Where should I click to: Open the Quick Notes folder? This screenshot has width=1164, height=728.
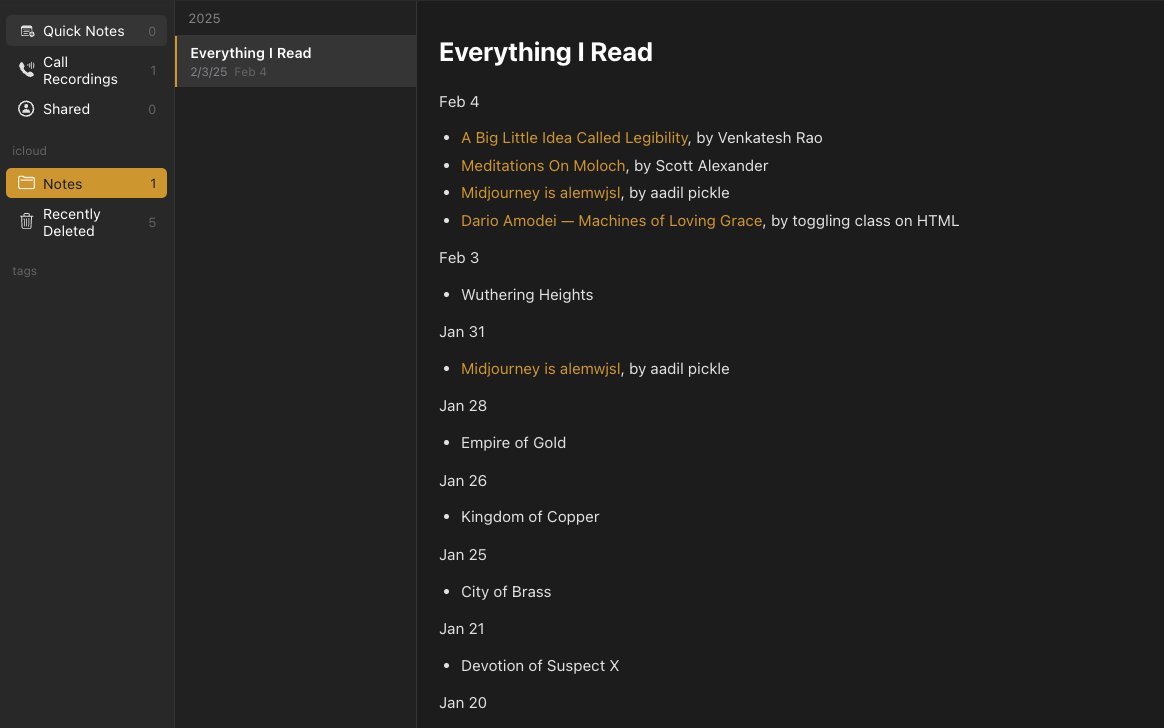[86, 31]
